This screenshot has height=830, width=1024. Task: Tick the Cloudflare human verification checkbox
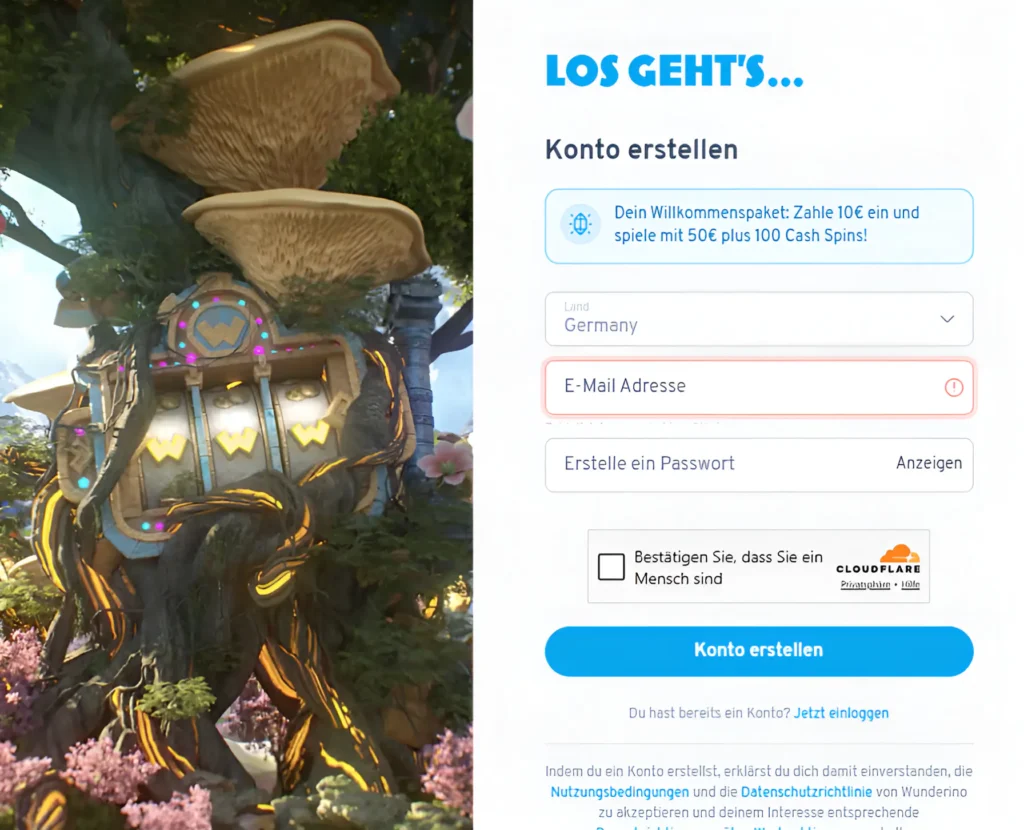click(611, 566)
